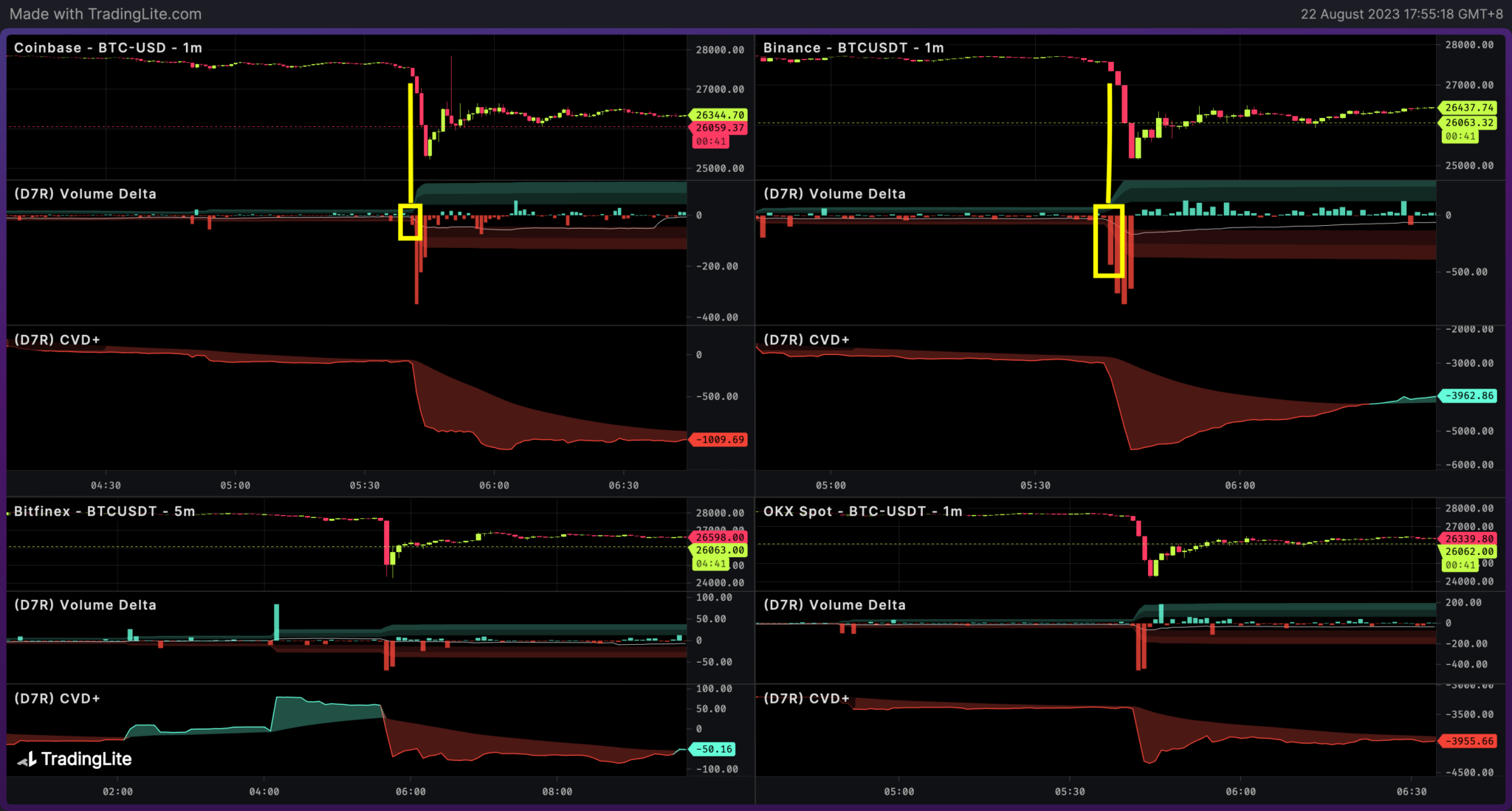The width and height of the screenshot is (1512, 811).
Task: Click the 00:41 candle countdown tag on Coinbase
Action: pos(711,140)
